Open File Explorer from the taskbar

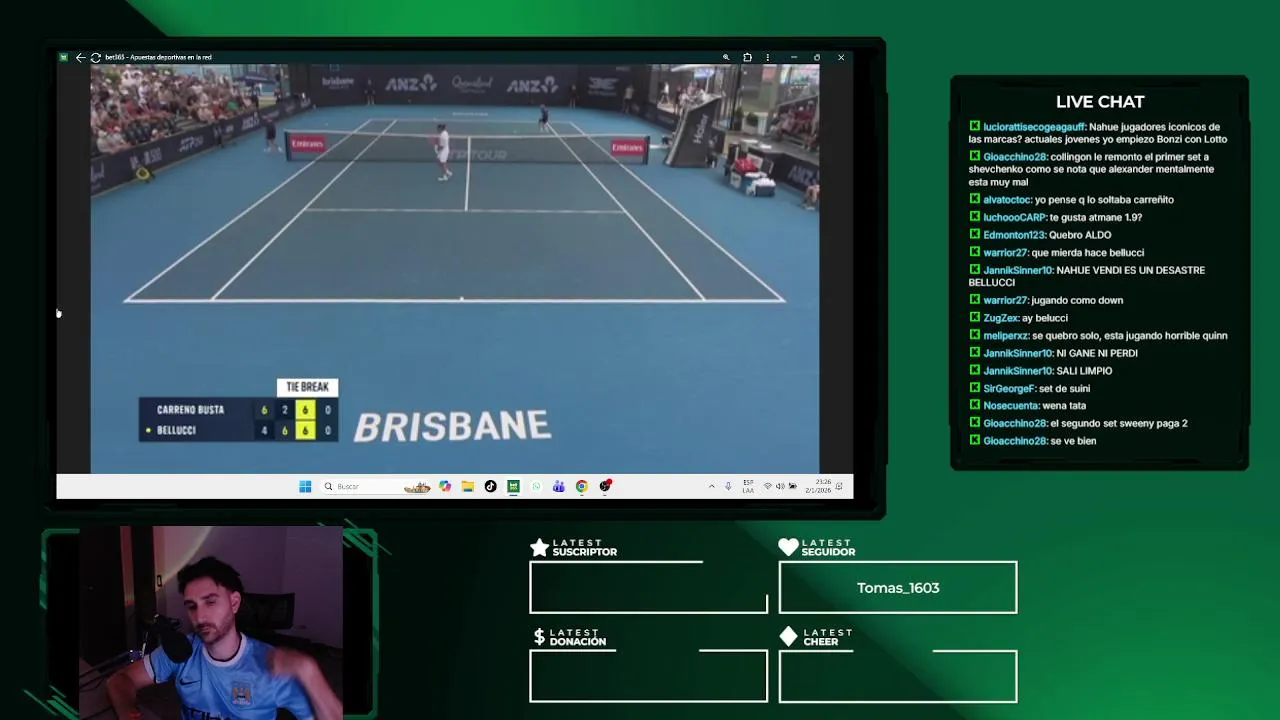coord(468,486)
